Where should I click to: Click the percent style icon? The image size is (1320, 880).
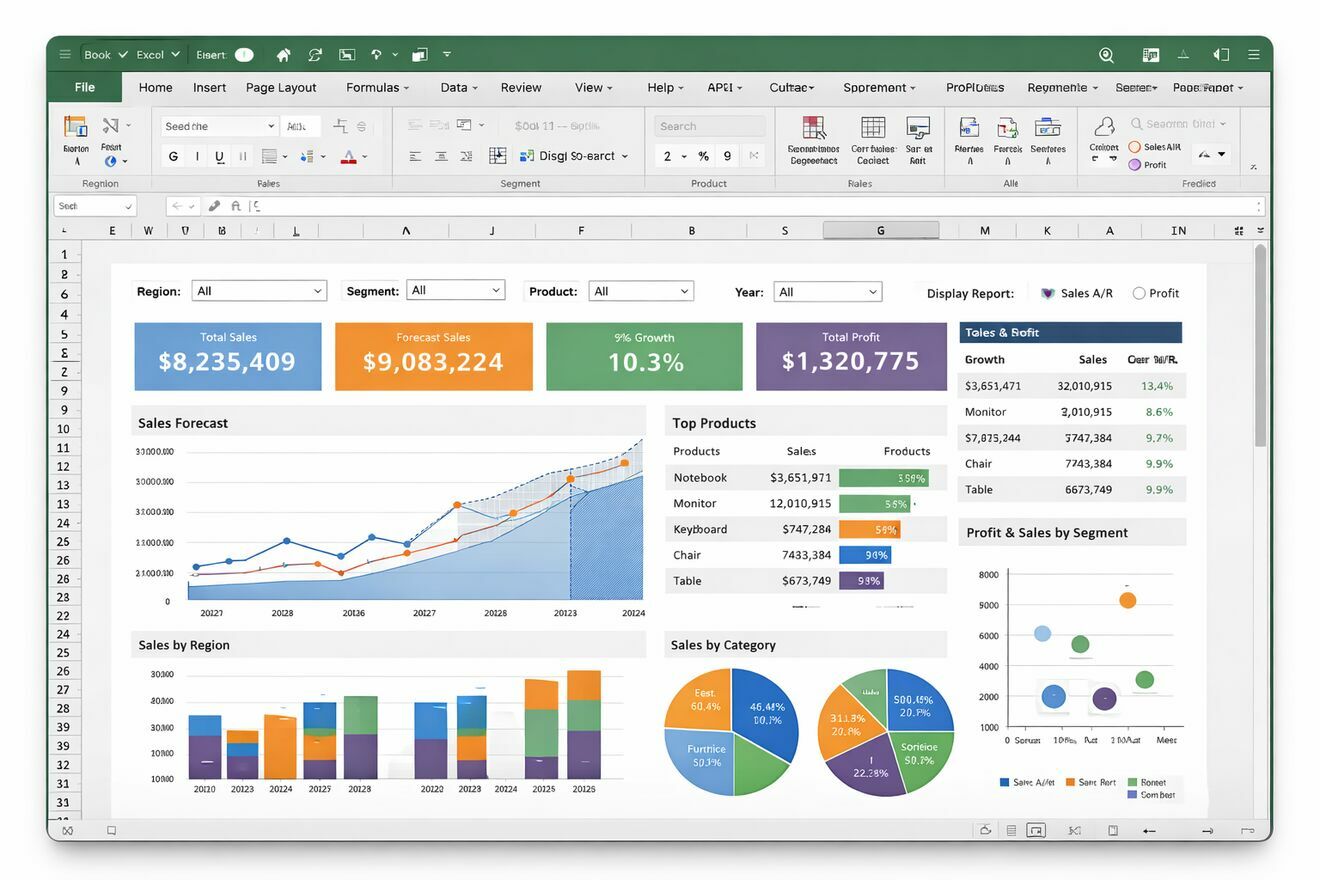(703, 156)
